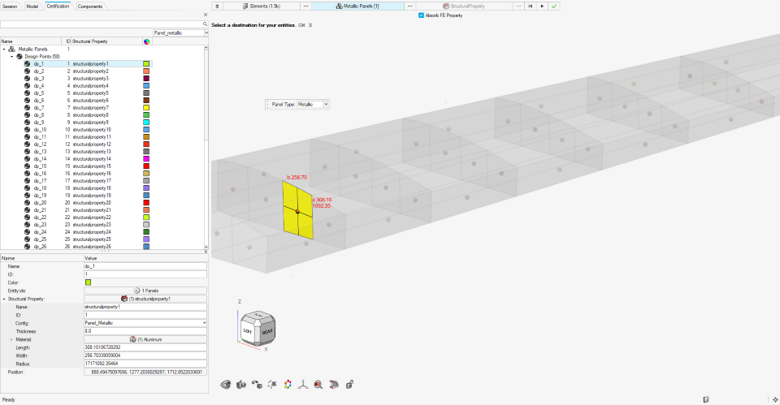This screenshot has width=780, height=405.
Task: Collapse the Design Points tree node
Action: [12, 56]
